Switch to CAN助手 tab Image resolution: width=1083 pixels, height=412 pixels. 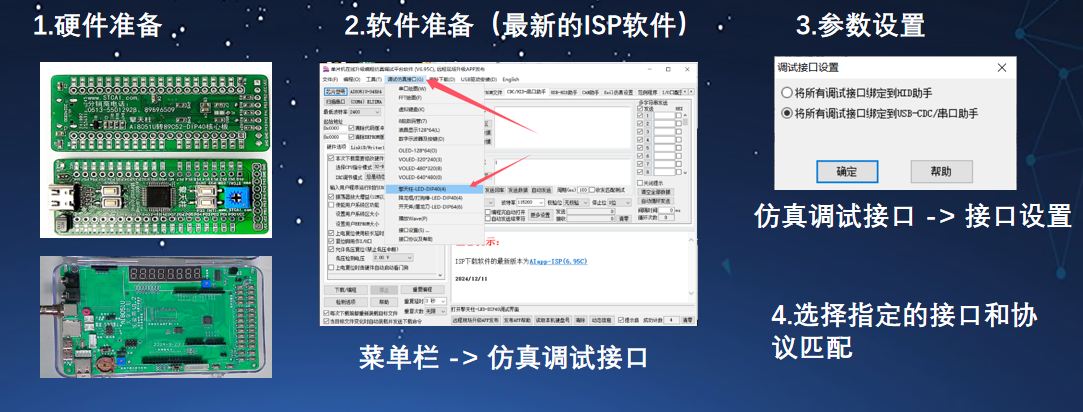[x=590, y=92]
